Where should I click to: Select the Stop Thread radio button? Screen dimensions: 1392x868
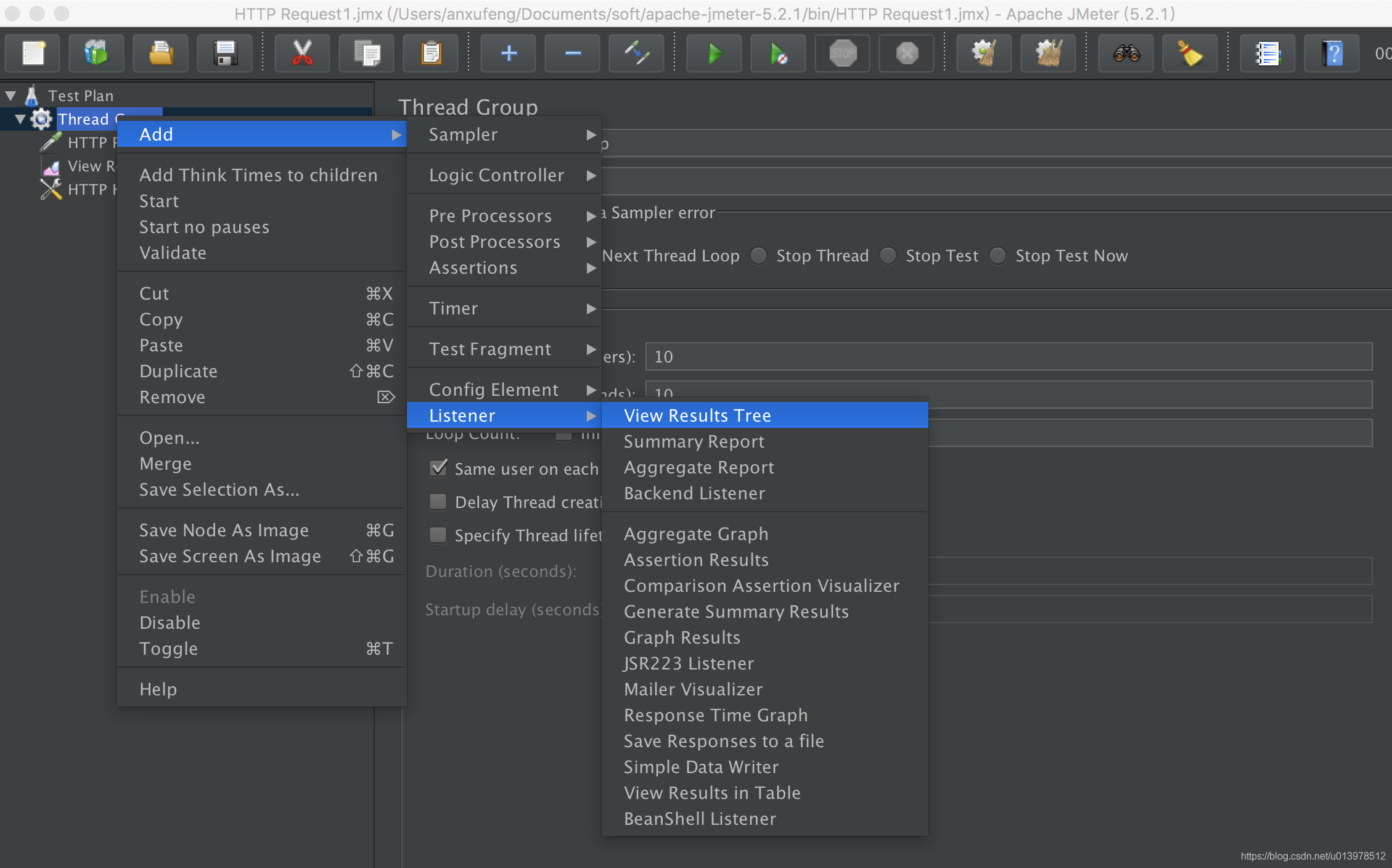(x=759, y=255)
